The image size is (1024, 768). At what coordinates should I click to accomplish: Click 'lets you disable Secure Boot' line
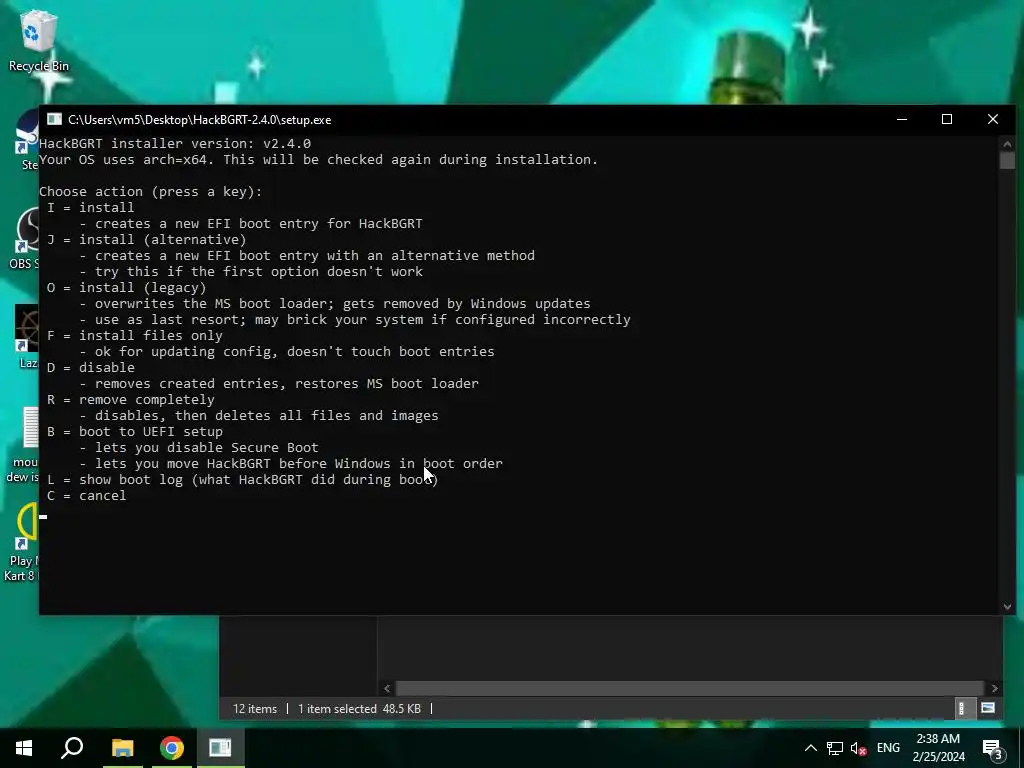199,448
